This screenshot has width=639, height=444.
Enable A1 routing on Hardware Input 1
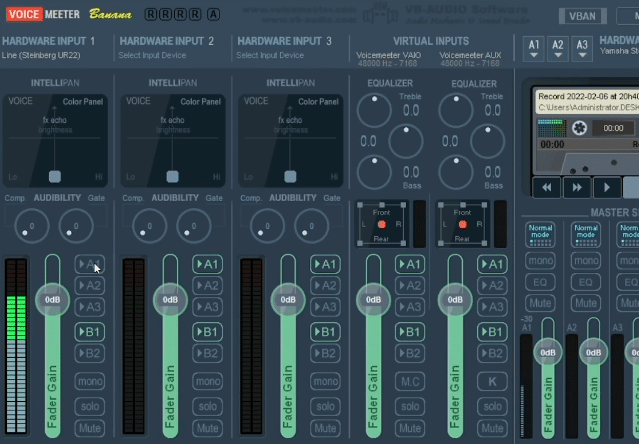pyautogui.click(x=90, y=265)
